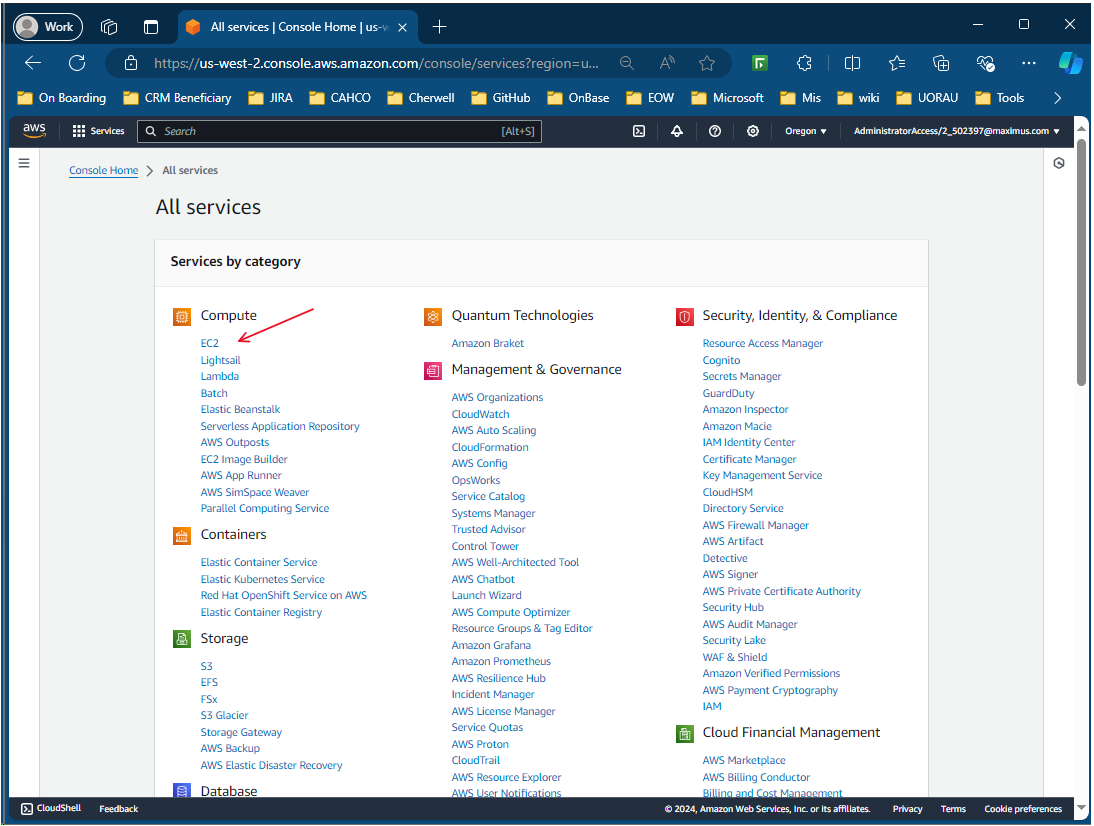Open AWS CloudShell icon in top navigation

639,131
